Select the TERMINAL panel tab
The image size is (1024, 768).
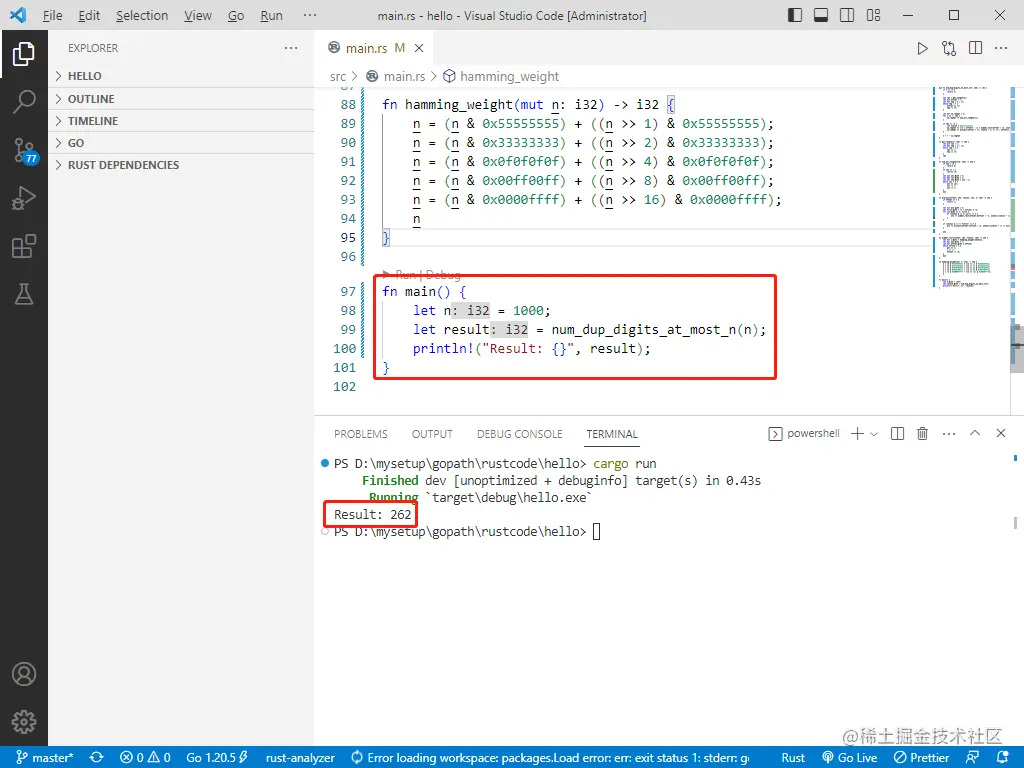[x=612, y=434]
